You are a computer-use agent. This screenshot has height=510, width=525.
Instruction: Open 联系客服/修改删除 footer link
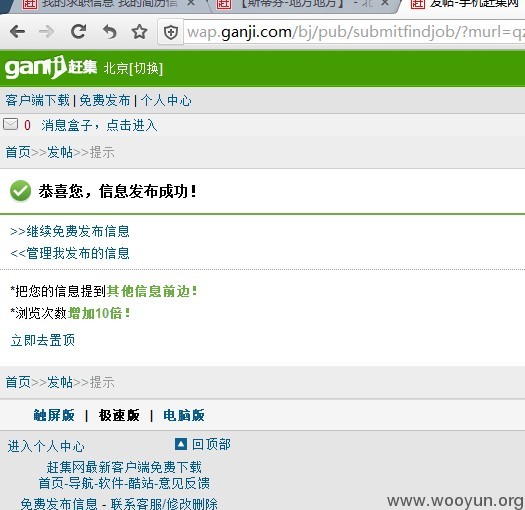click(x=164, y=504)
